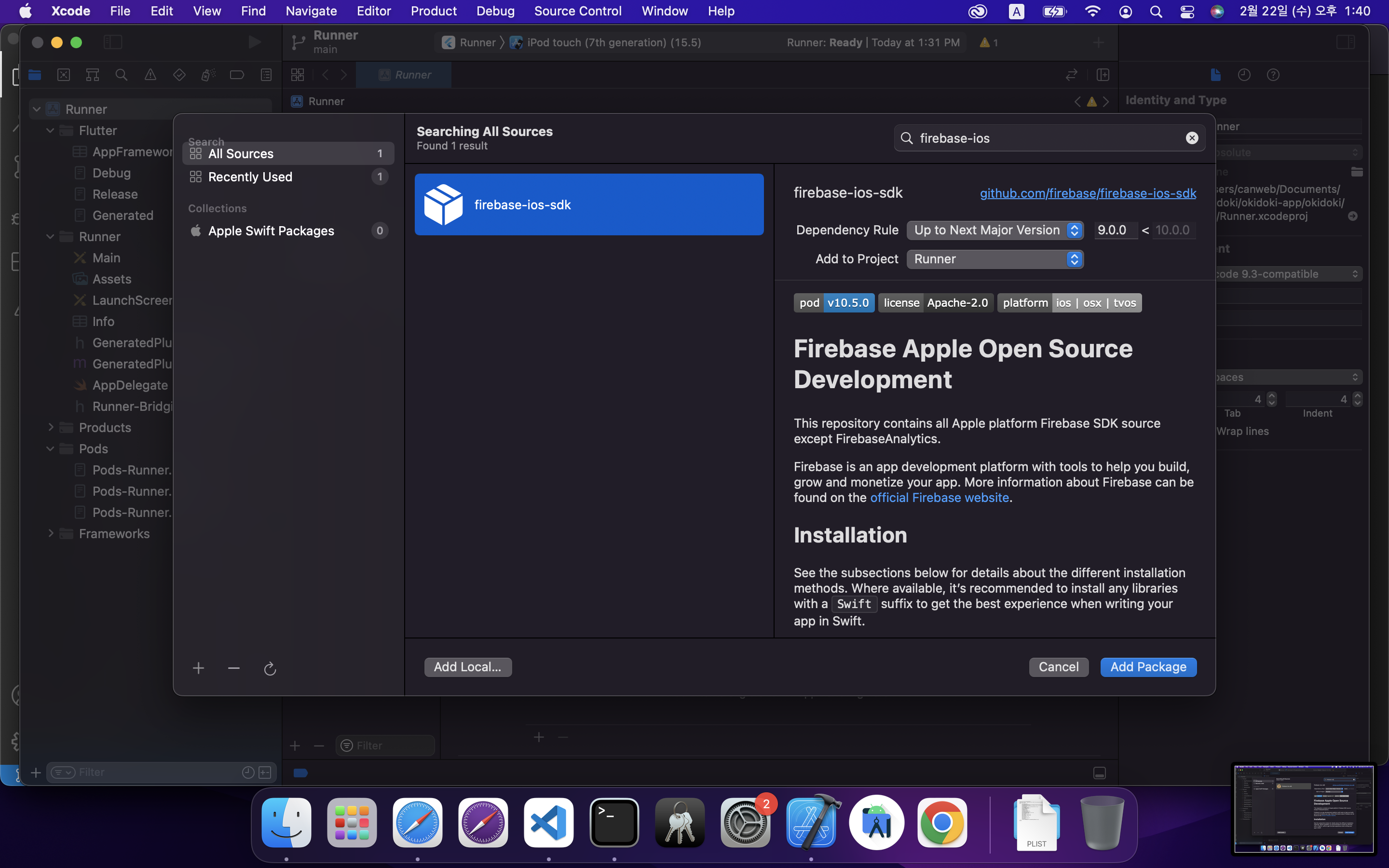Click the refresh icon under the collections list

pyautogui.click(x=270, y=669)
